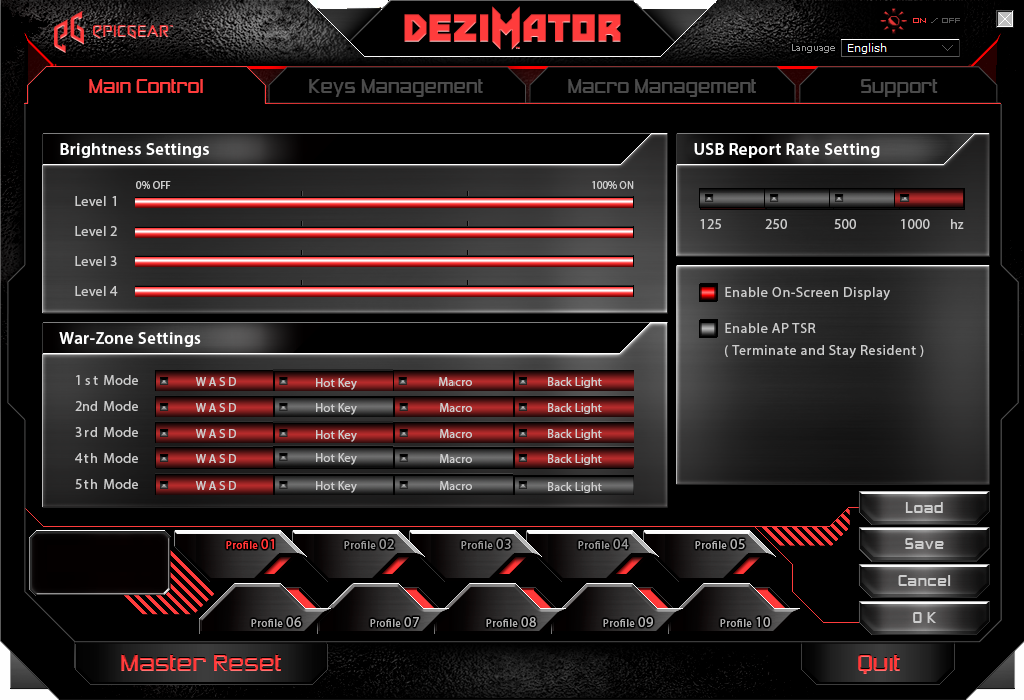Toggle Hot Key for 5th Mode
1024x700 pixels.
click(x=334, y=486)
